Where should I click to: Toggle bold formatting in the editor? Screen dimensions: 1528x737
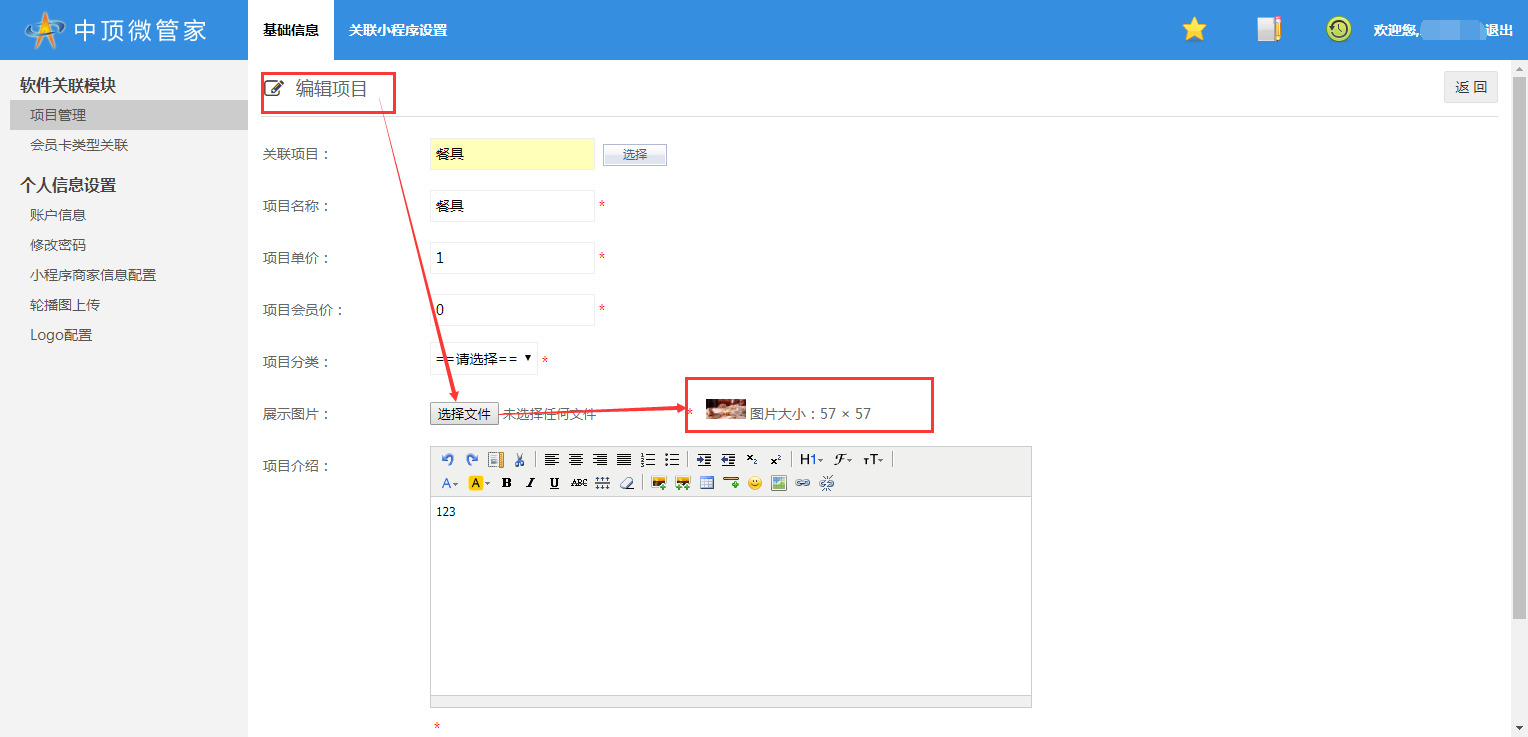point(506,483)
